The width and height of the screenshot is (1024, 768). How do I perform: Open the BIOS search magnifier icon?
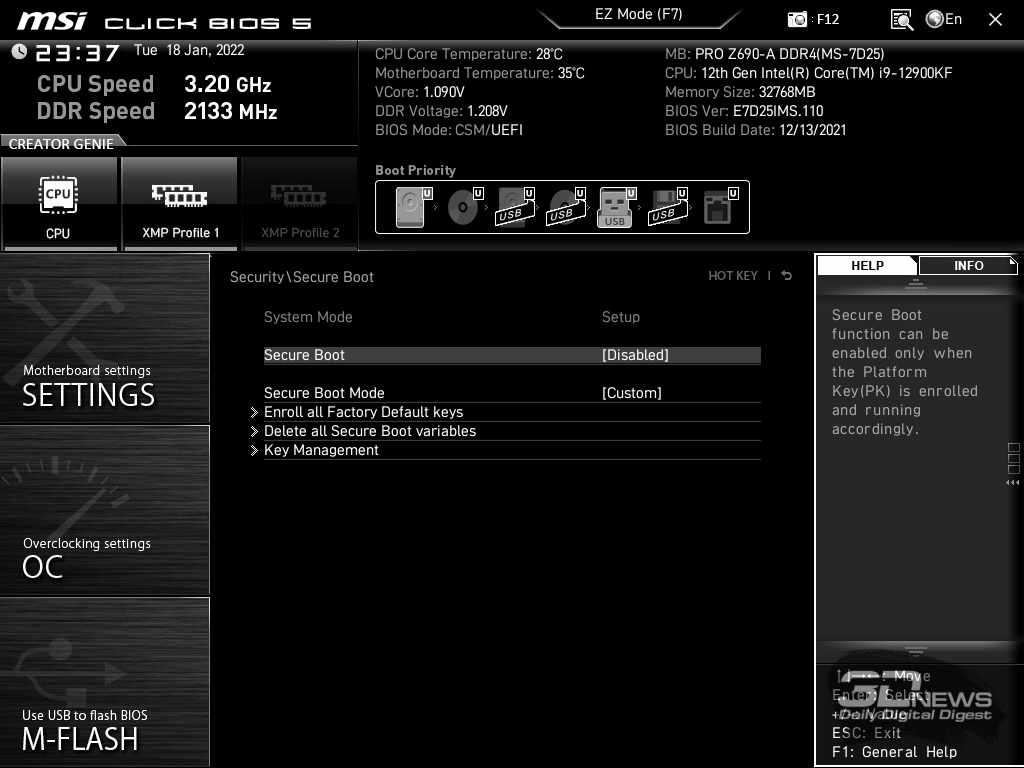[x=901, y=20]
